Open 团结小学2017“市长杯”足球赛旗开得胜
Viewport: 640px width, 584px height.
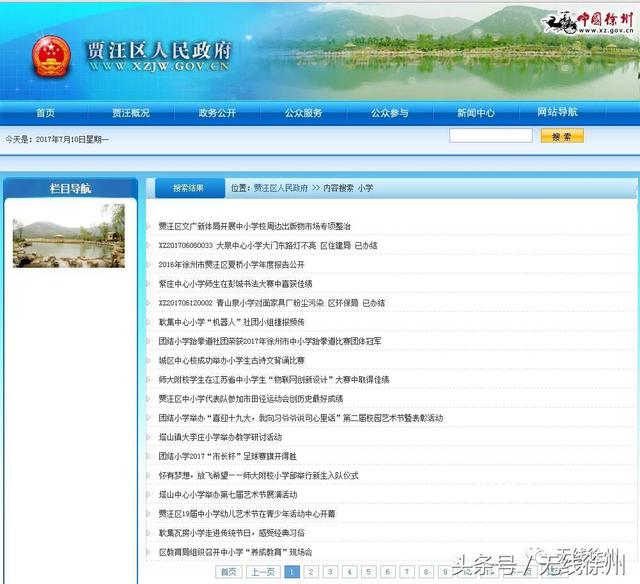[227, 456]
